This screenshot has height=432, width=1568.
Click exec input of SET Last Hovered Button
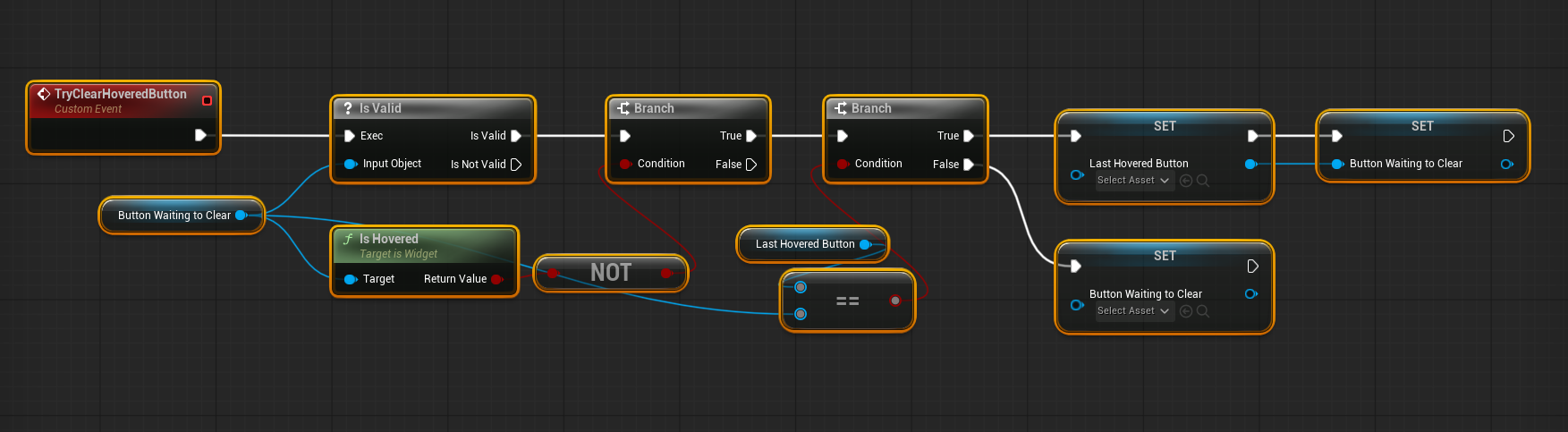(1076, 136)
